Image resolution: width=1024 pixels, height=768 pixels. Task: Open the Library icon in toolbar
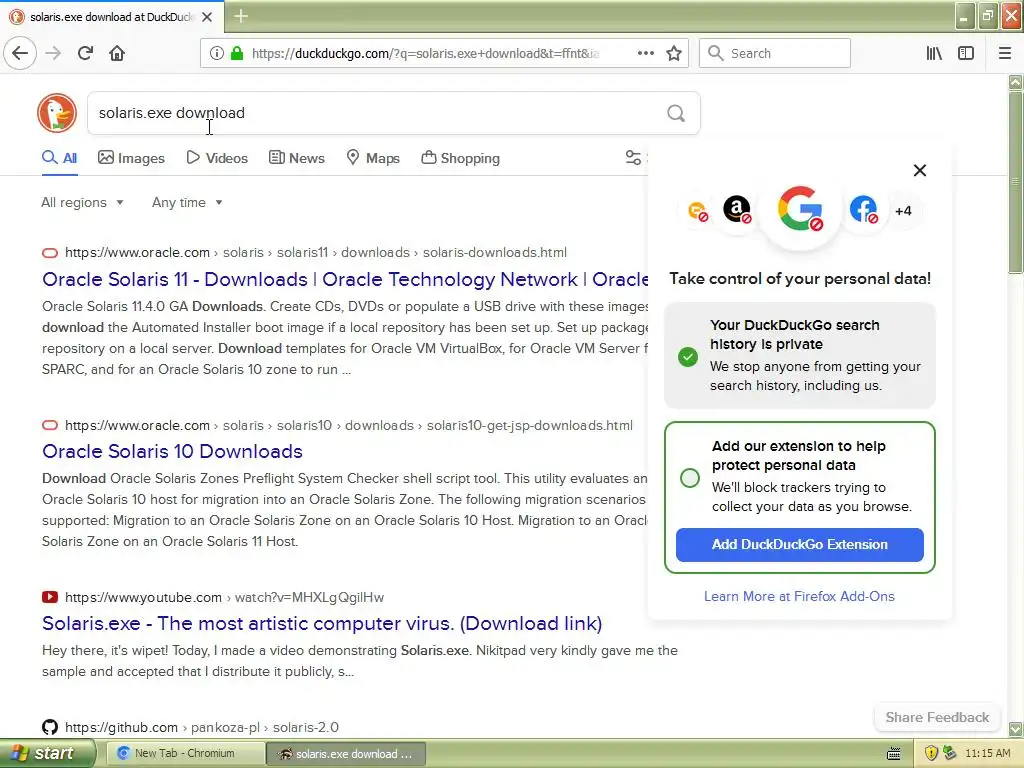(934, 53)
